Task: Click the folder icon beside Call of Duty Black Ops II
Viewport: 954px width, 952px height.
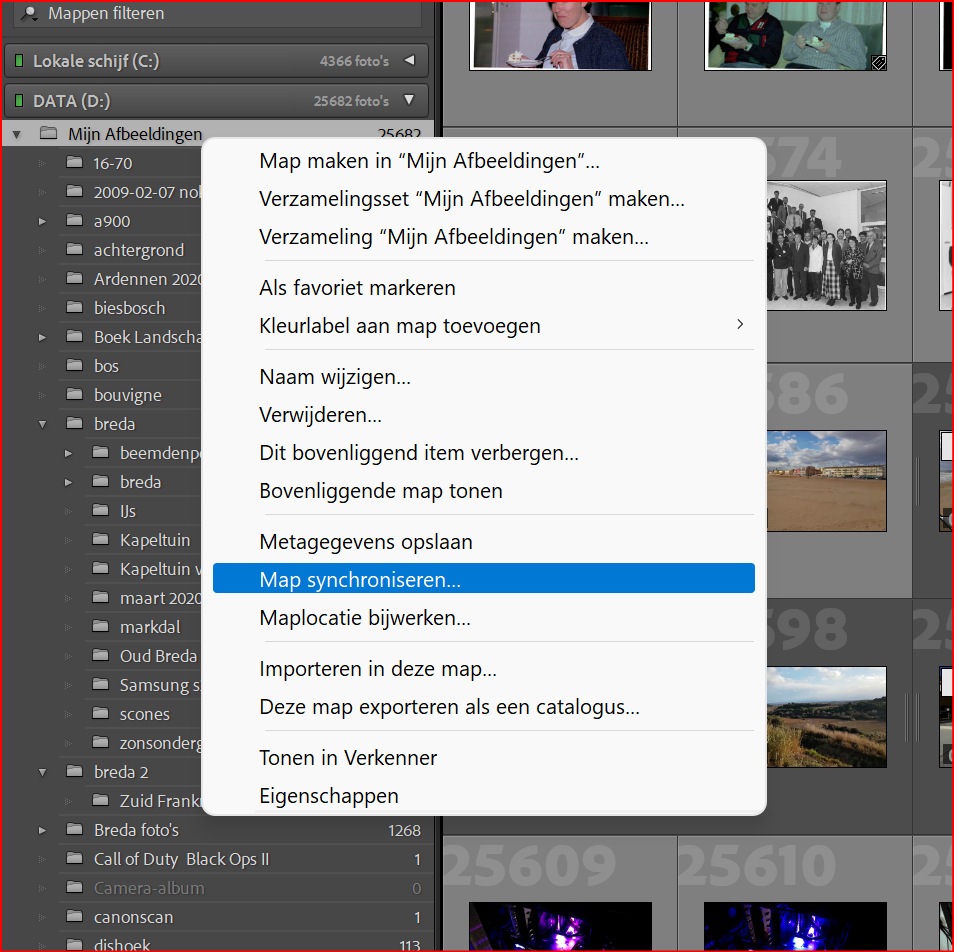Action: click(x=75, y=859)
